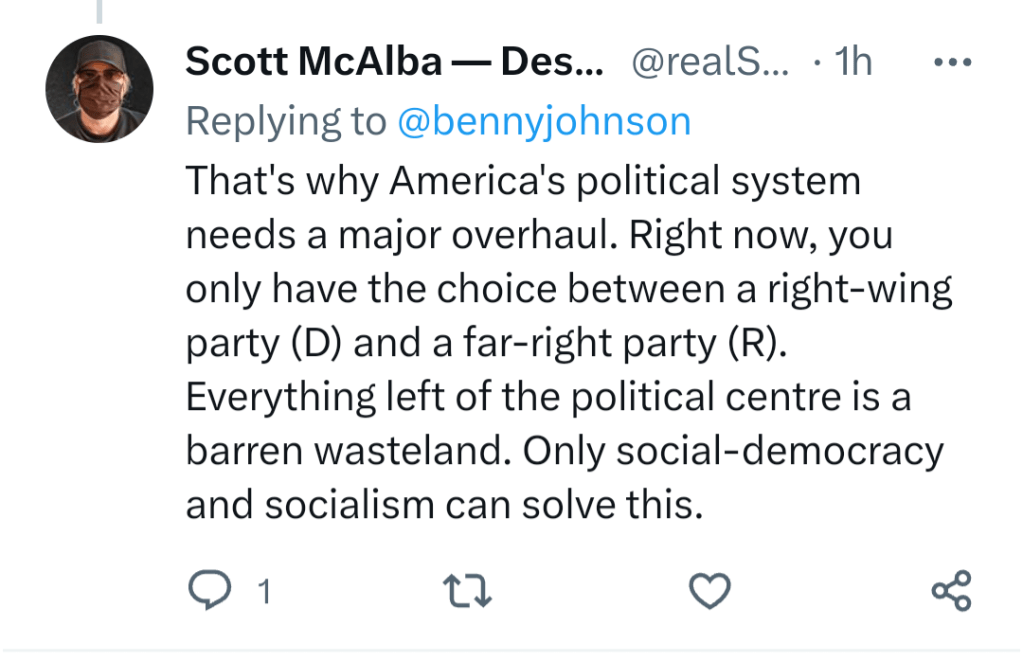Click the reply speech bubble icon

208,591
